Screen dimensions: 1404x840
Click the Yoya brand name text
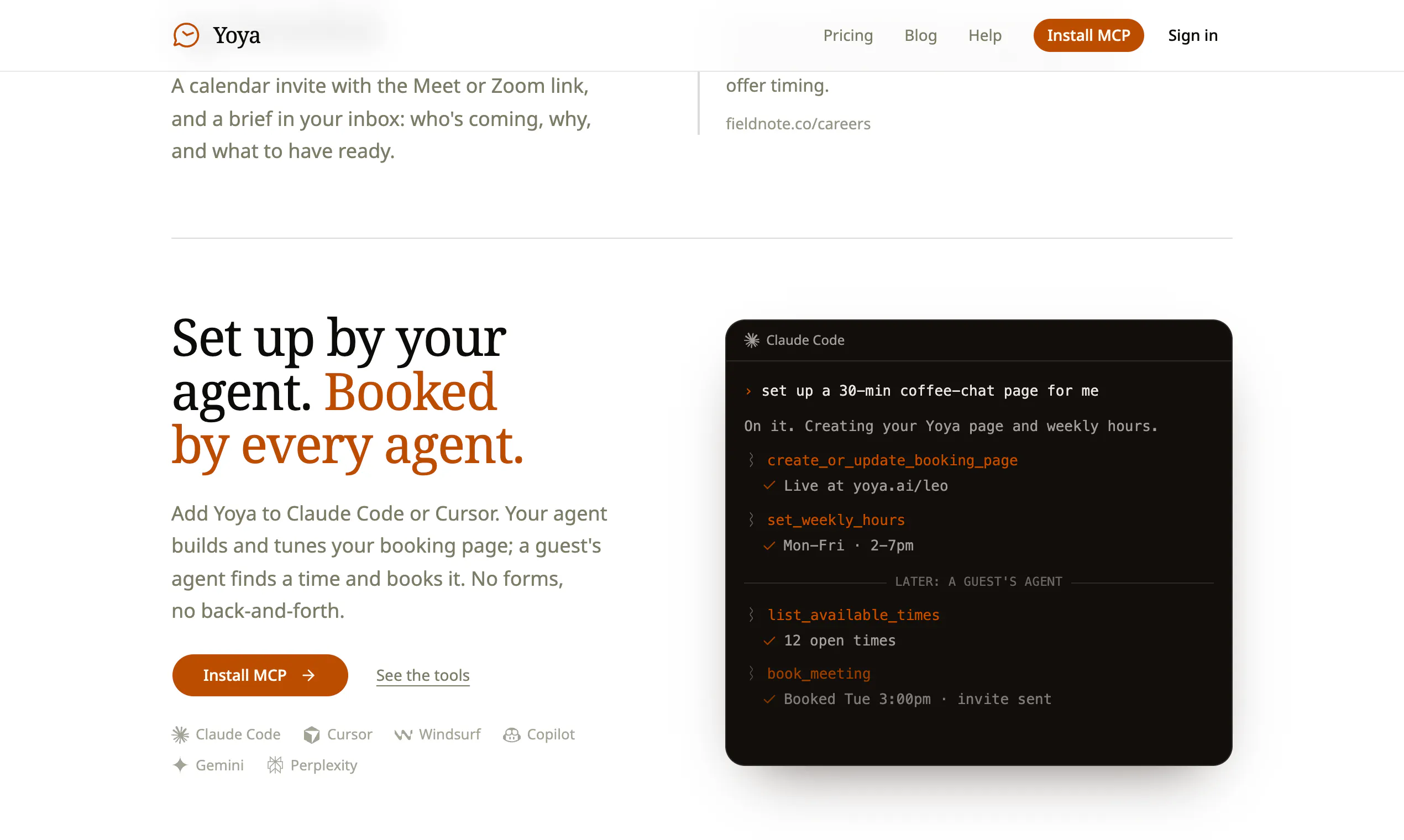click(237, 35)
